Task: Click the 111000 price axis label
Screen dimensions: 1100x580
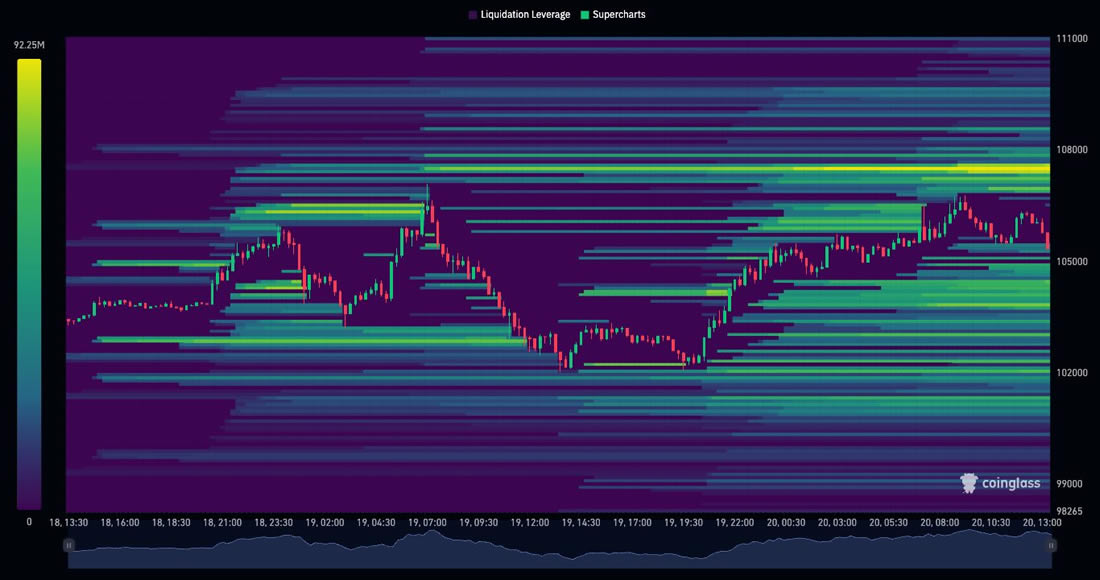Action: point(1072,38)
